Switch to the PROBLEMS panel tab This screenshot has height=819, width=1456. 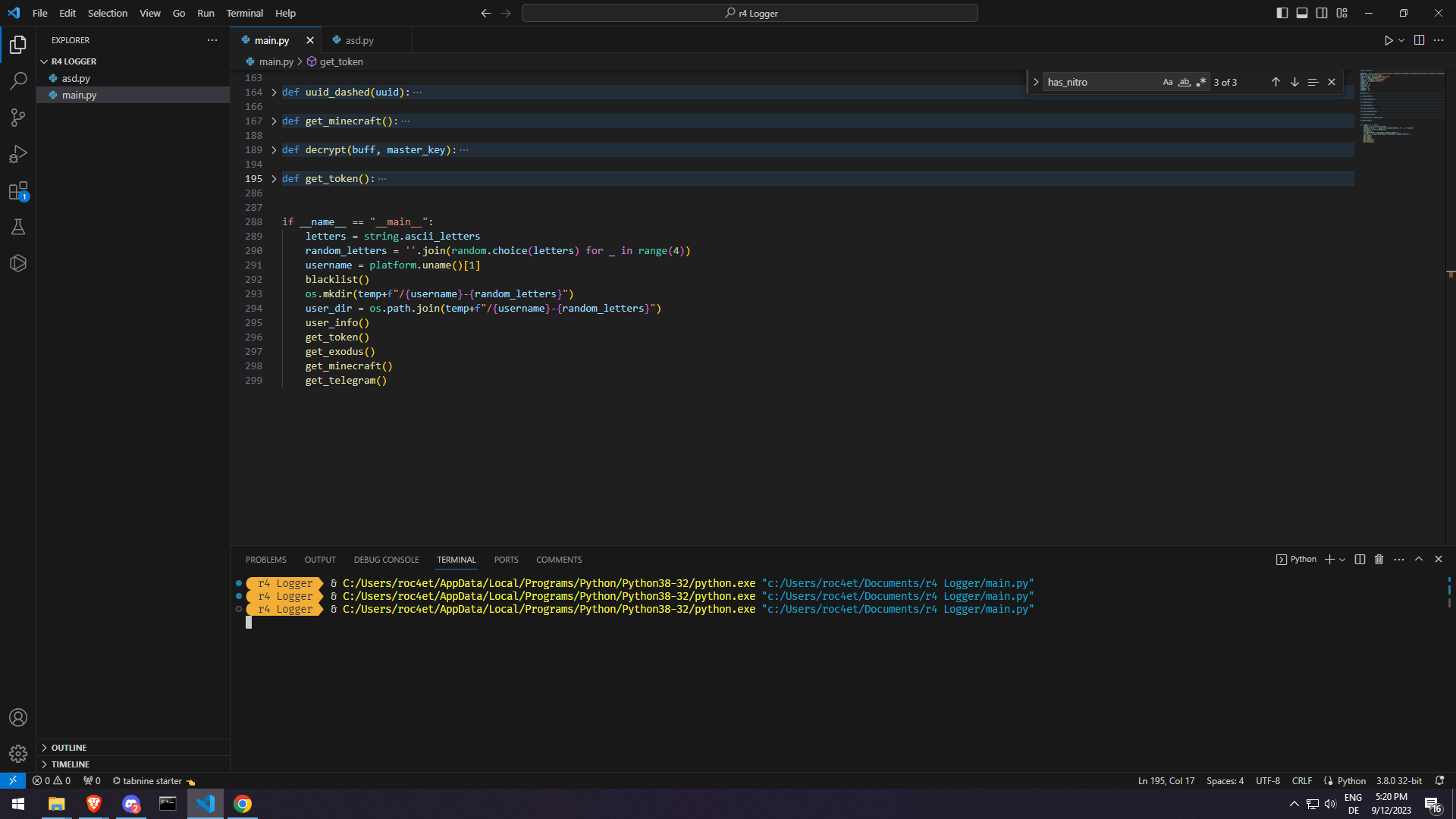[x=265, y=560]
